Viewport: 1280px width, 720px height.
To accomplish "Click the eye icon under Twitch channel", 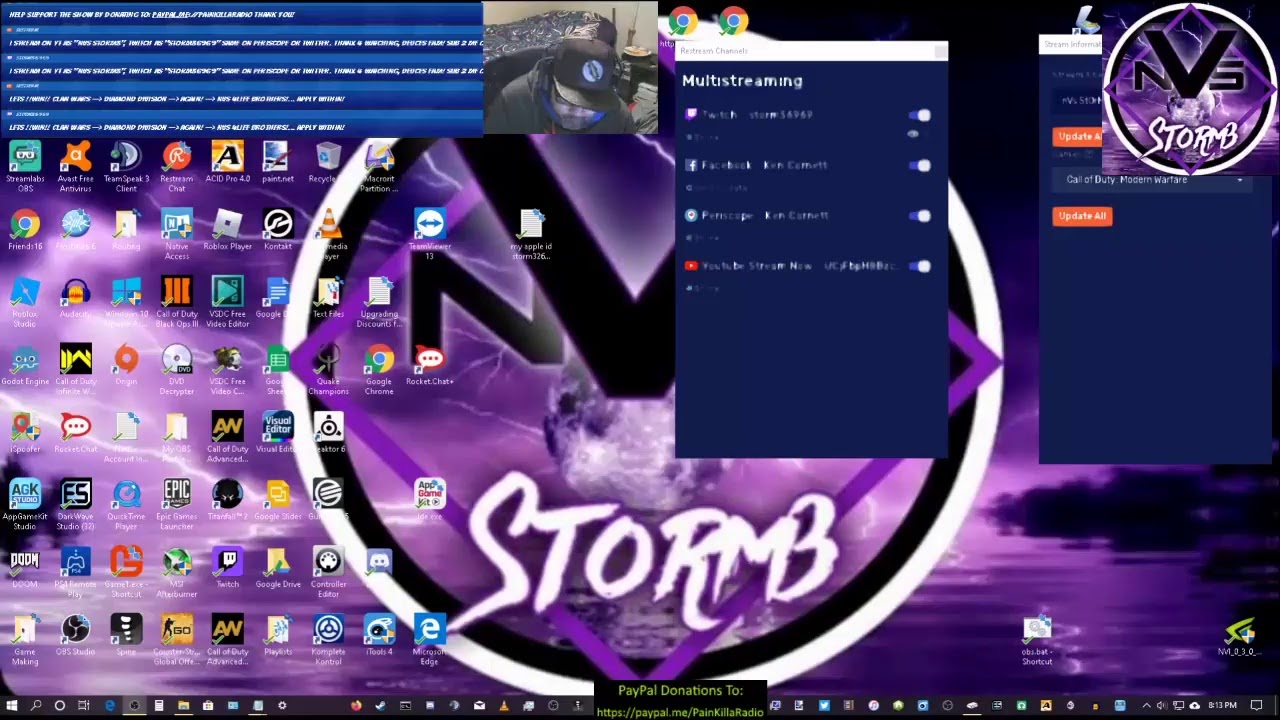I will [x=913, y=134].
